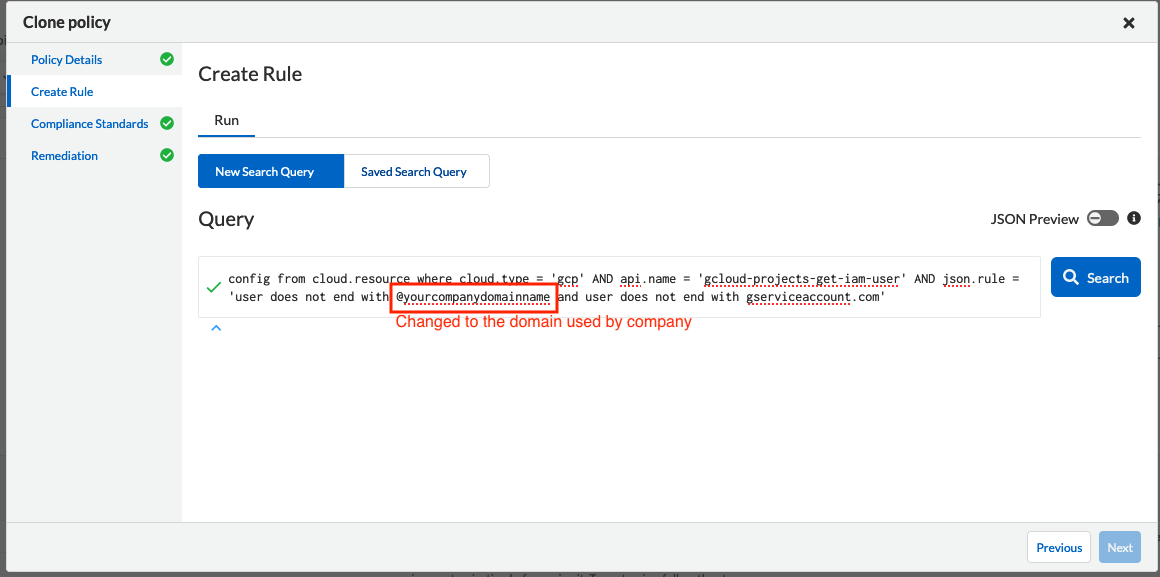Go to the Create Rule step
The height and width of the screenshot is (577, 1160).
click(62, 92)
